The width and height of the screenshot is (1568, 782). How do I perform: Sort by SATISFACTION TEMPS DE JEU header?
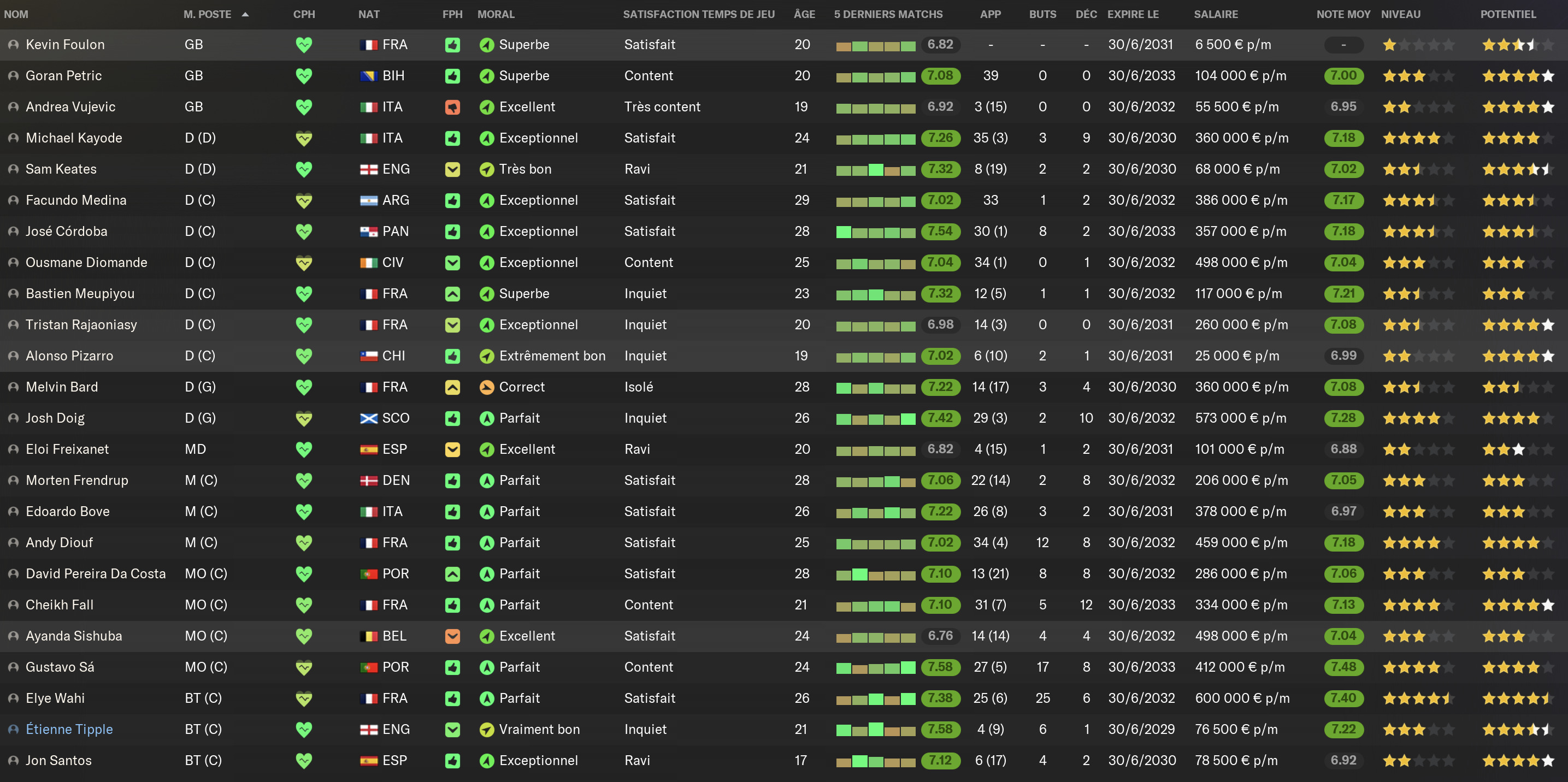coord(699,14)
